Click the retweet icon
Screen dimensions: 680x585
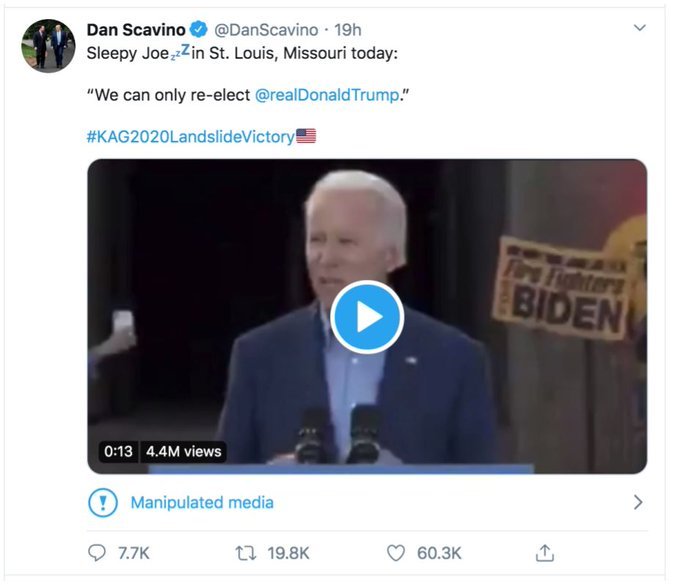coord(246,553)
